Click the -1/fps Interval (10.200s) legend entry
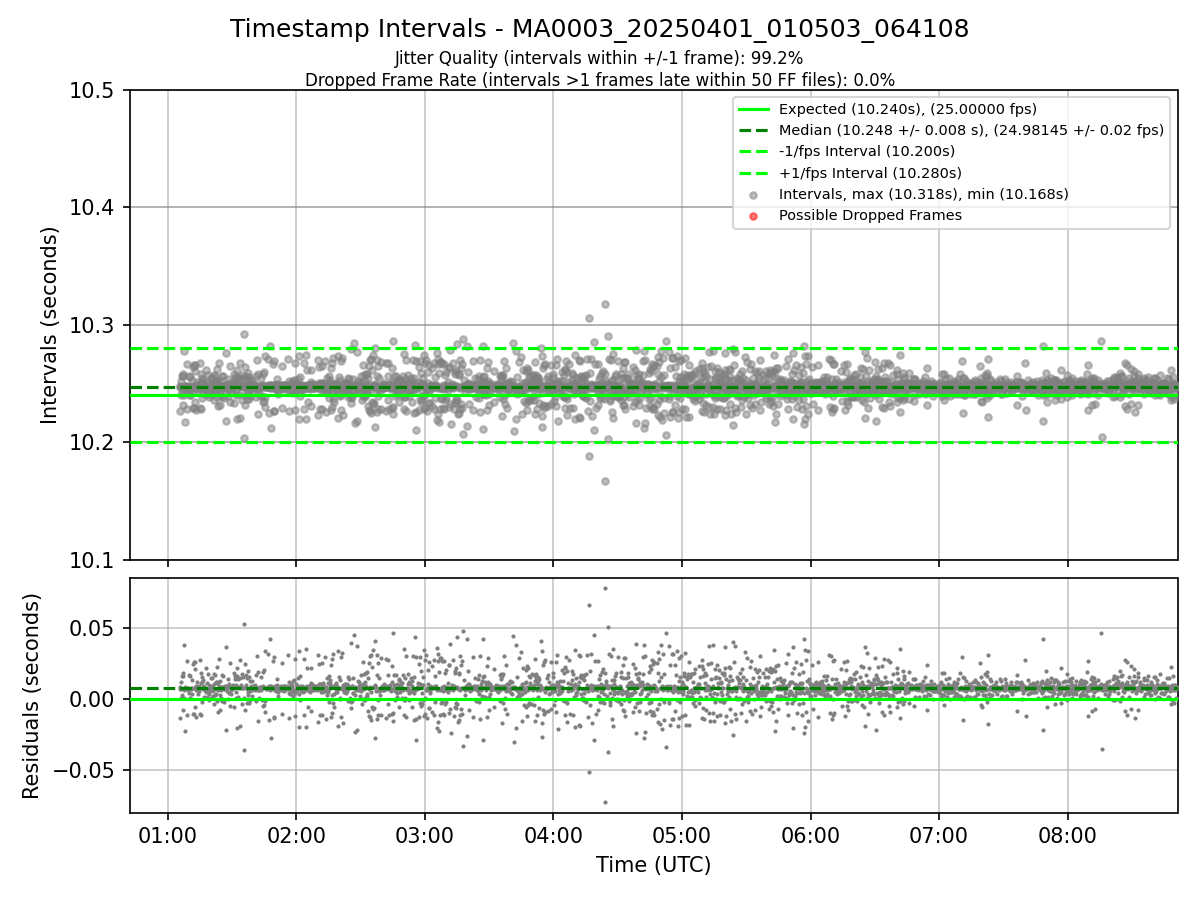The image size is (1200, 900). [x=867, y=151]
